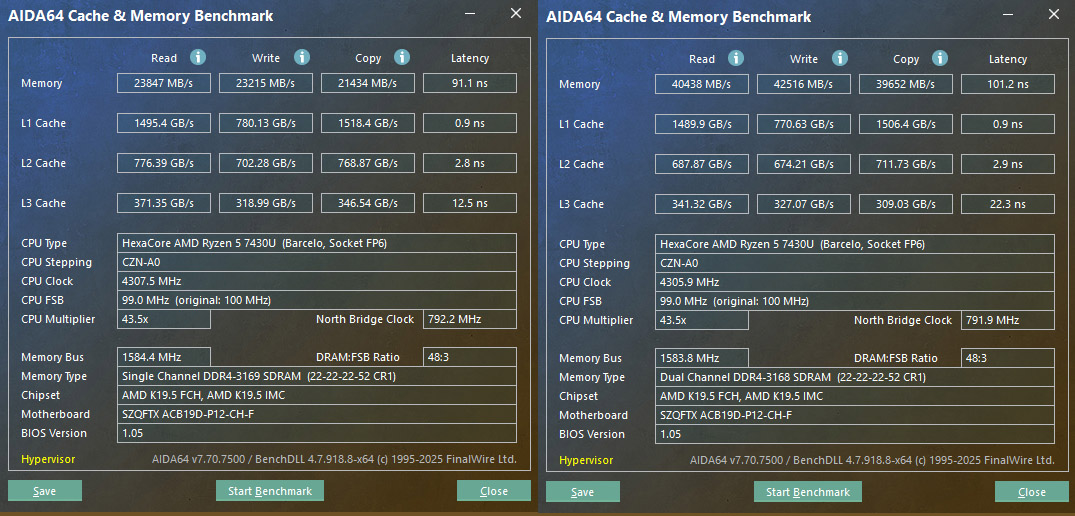Select the 792.2 MHz North Bridge Clock field
This screenshot has width=1075, height=516.
[x=469, y=319]
